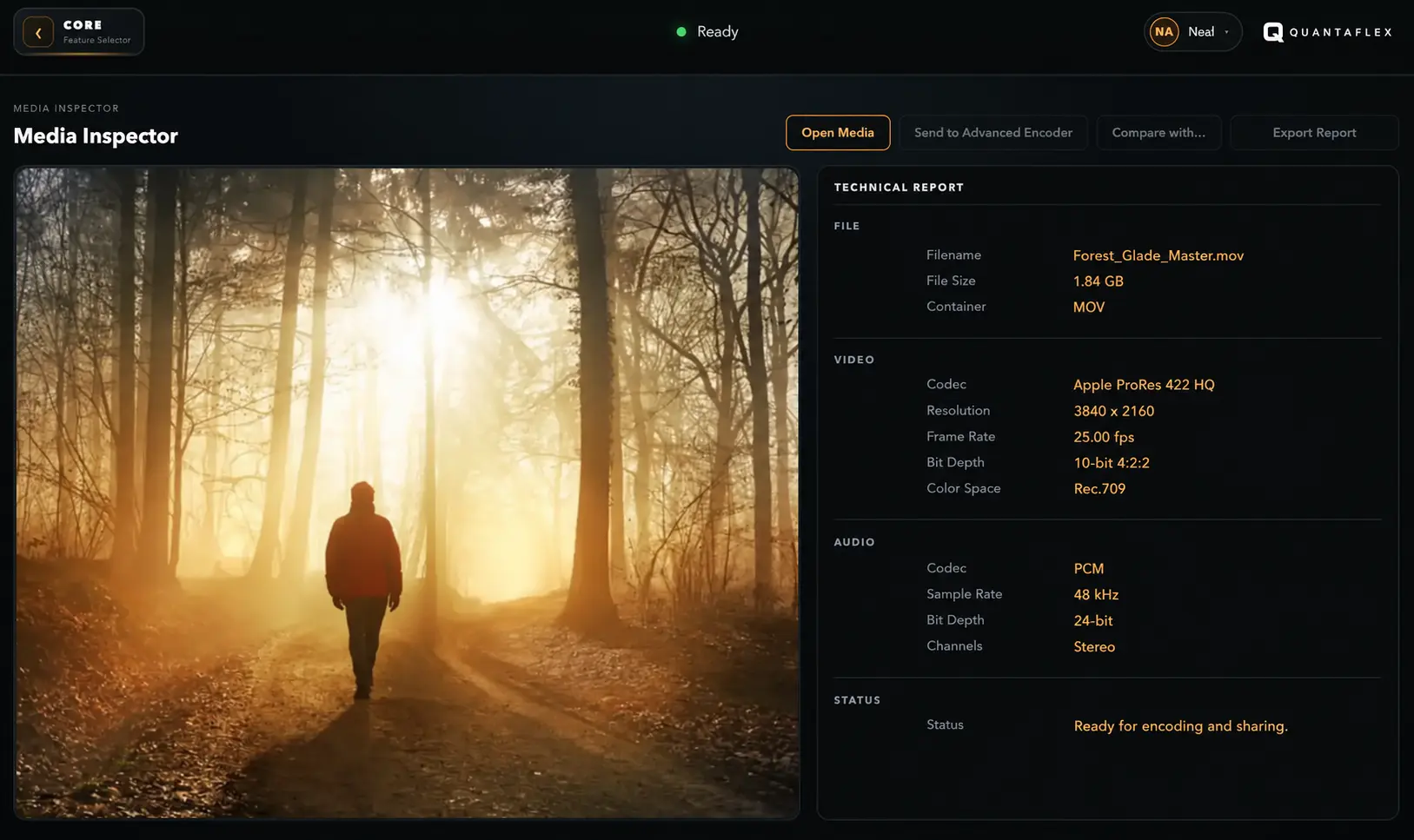This screenshot has height=840, width=1414.
Task: Click the MEDIA INSPECTOR breadcrumb label
Action: (66, 109)
